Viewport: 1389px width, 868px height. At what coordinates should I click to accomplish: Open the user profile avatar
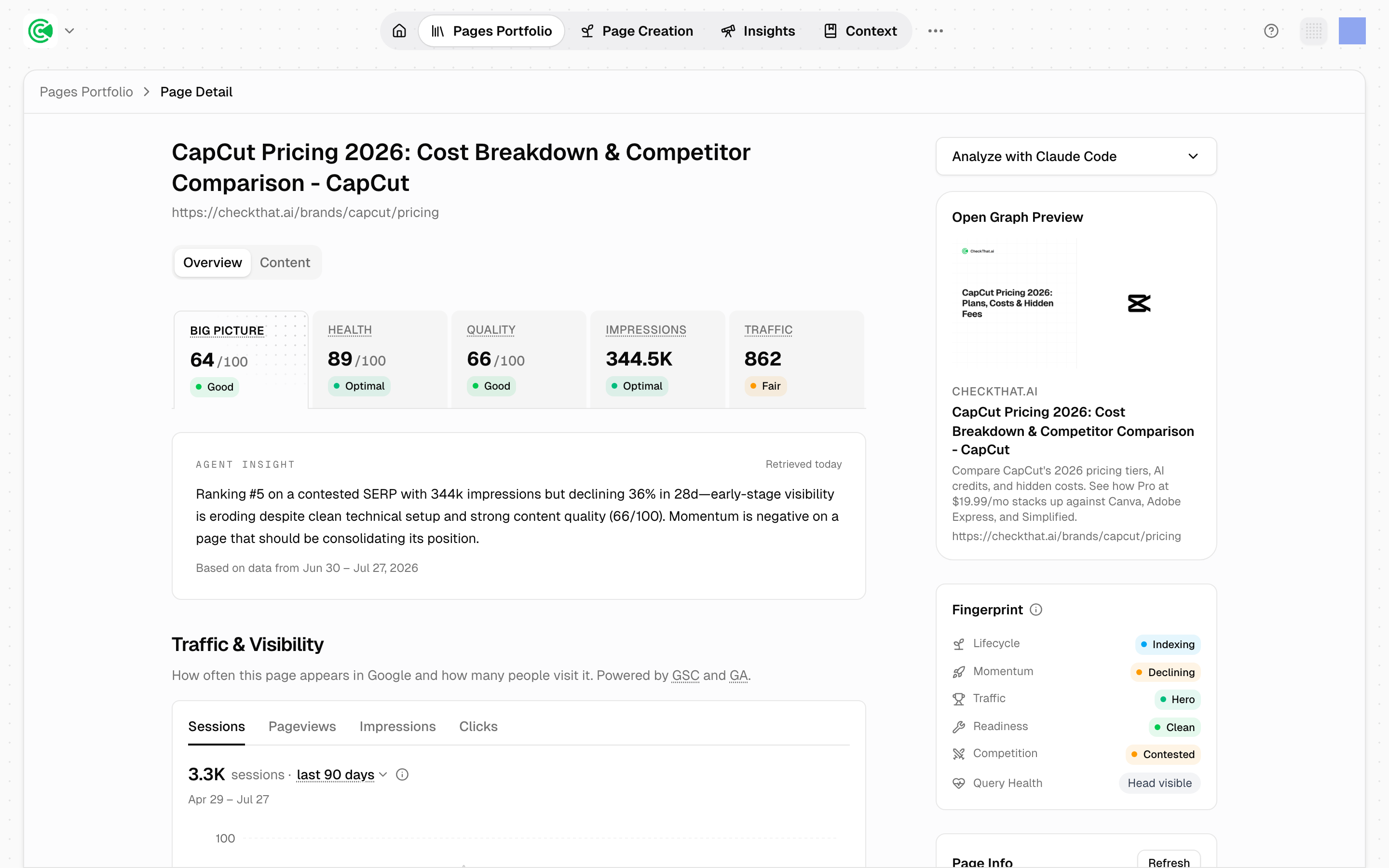[x=1352, y=31]
